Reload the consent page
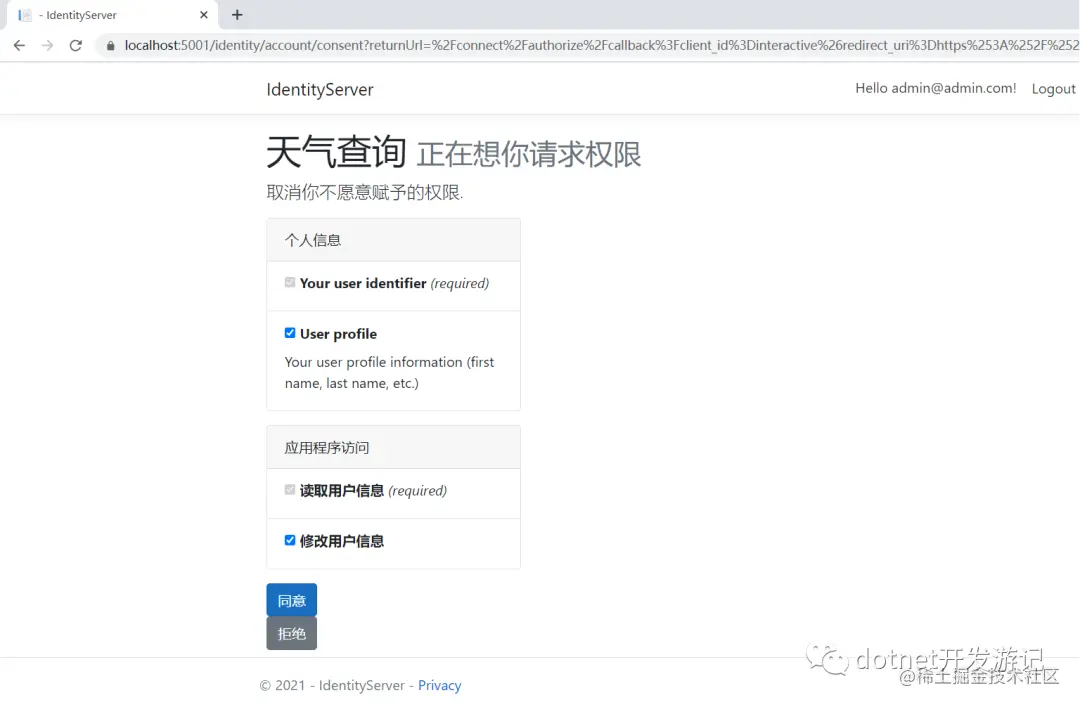Image resolution: width=1080 pixels, height=707 pixels. [76, 45]
